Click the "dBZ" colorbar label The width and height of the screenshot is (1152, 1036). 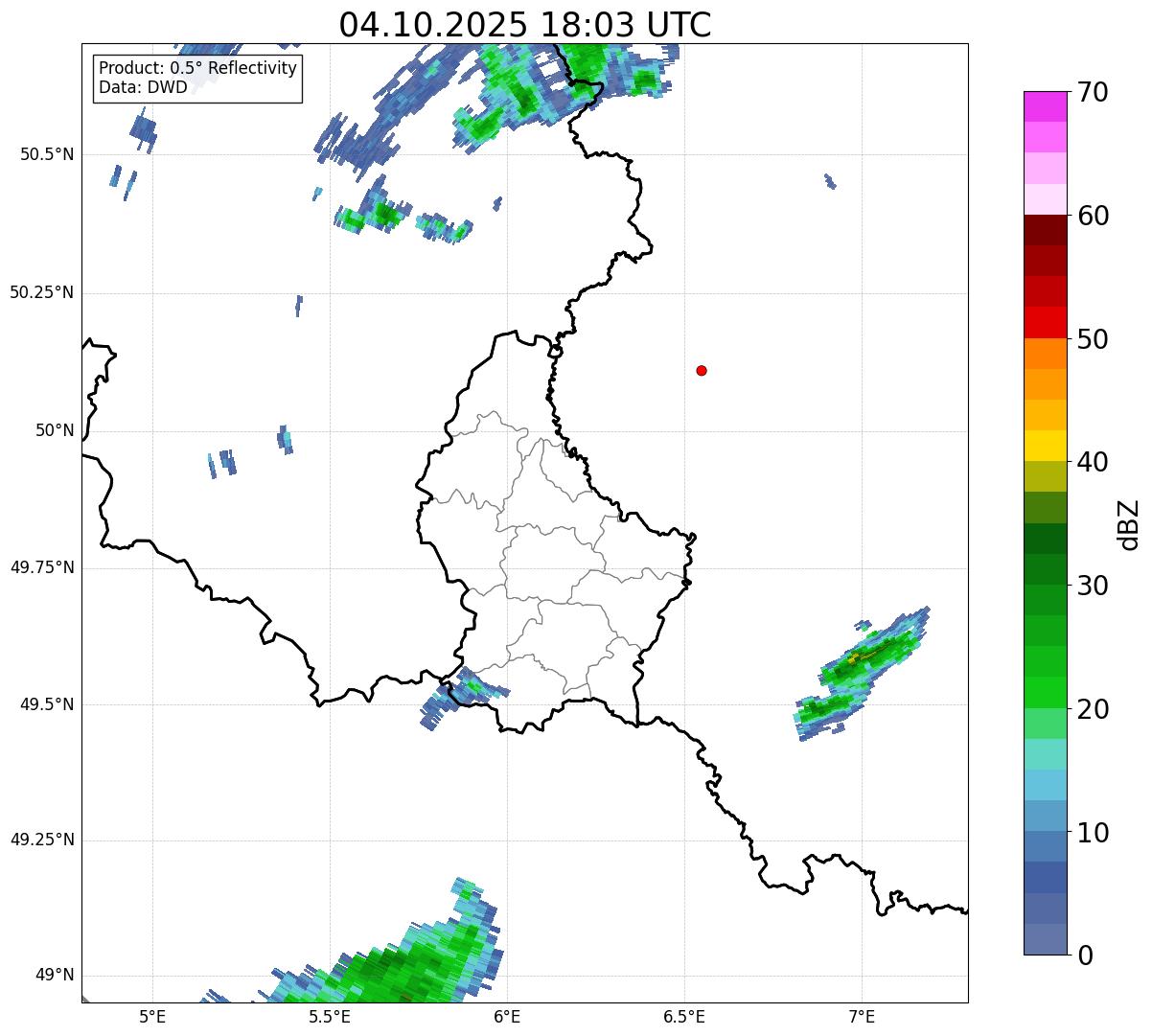[1128, 524]
